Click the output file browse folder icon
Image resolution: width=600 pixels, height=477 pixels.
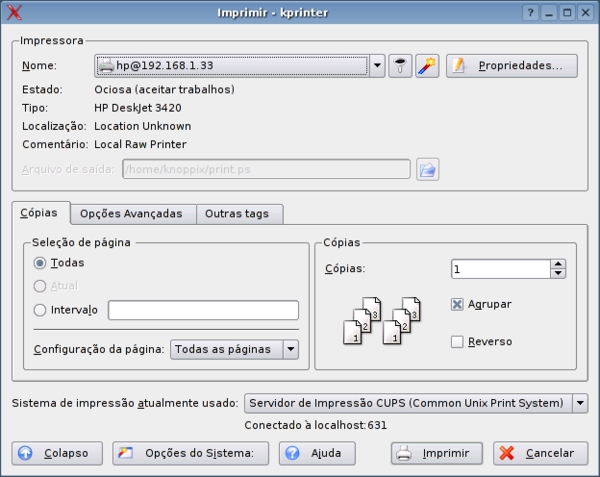(427, 169)
